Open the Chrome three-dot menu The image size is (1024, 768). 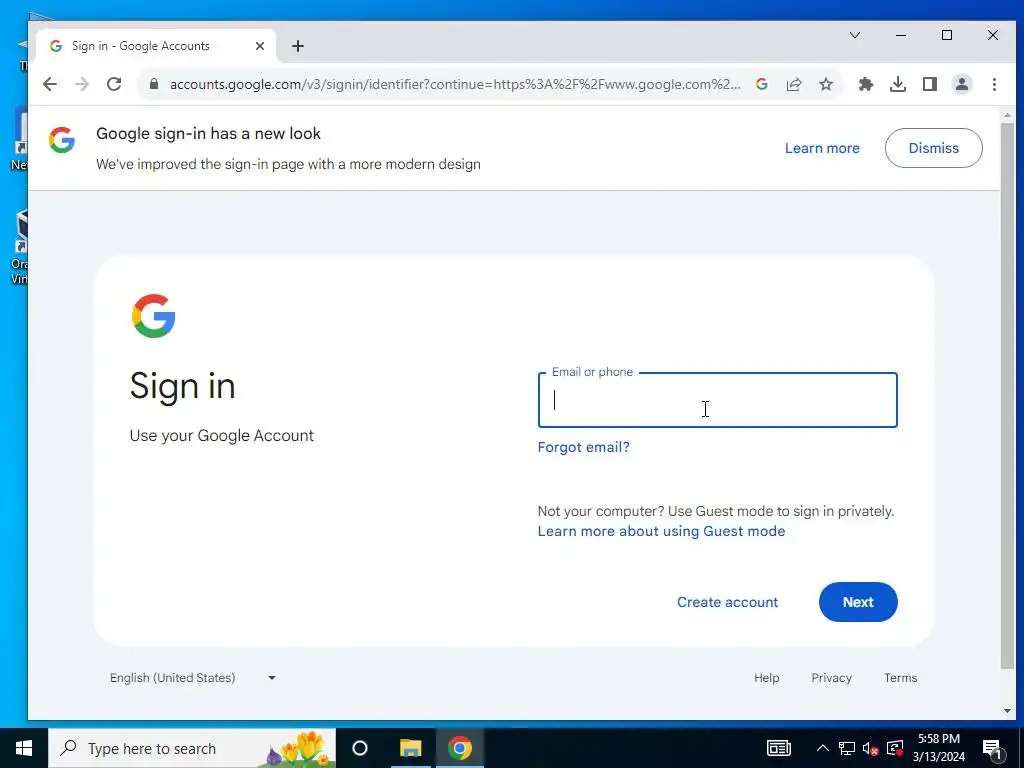[x=994, y=84]
